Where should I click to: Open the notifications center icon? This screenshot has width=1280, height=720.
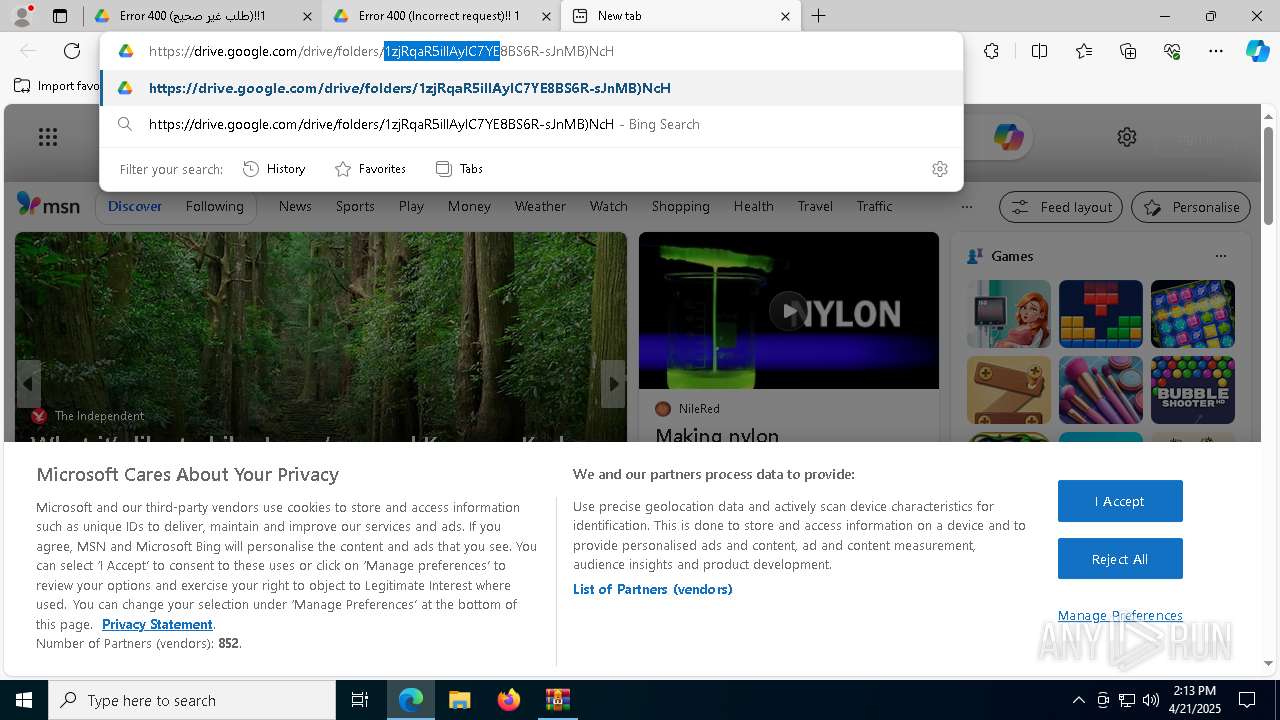(1247, 700)
